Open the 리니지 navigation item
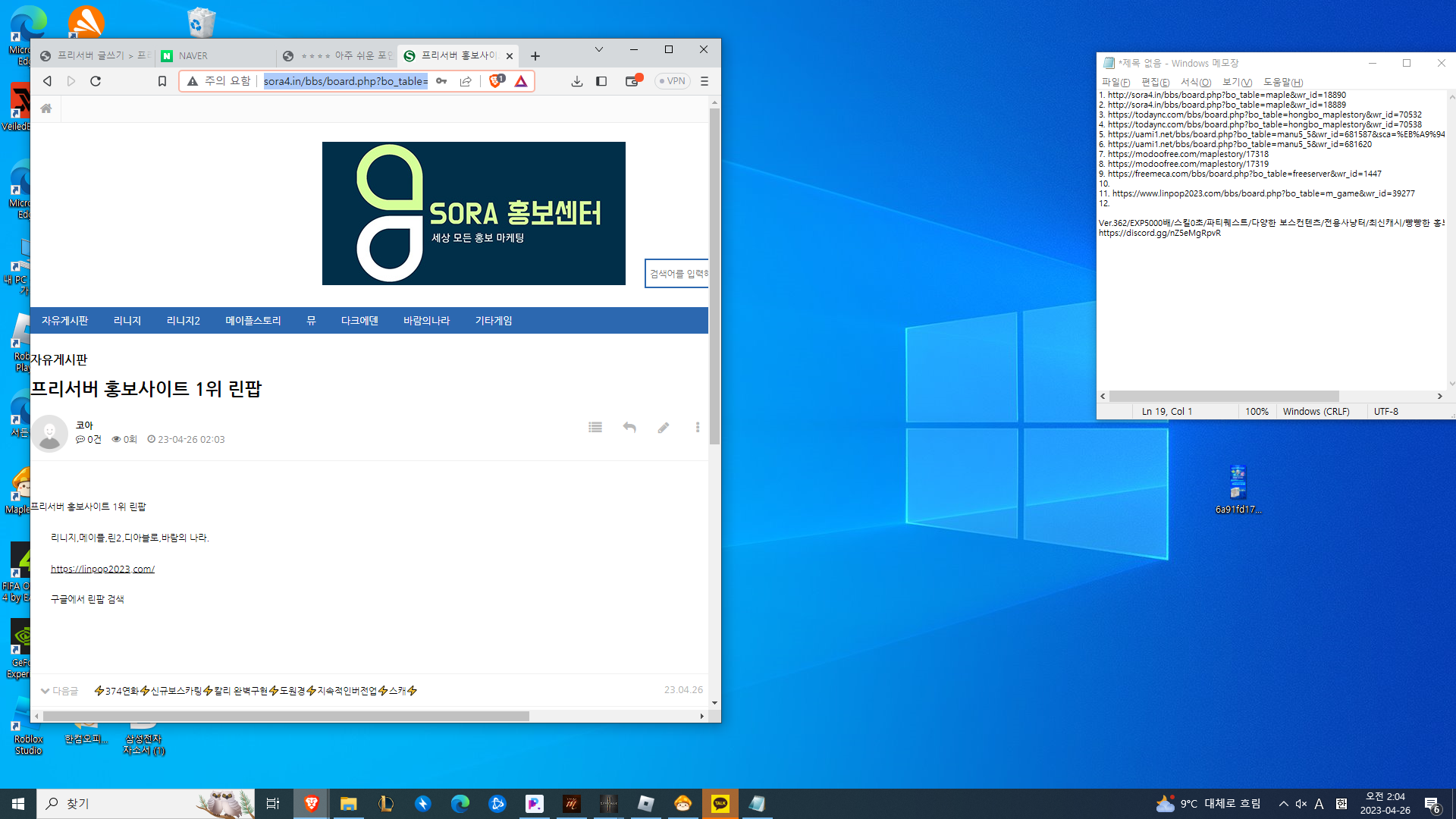This screenshot has height=819, width=1456. click(x=127, y=321)
